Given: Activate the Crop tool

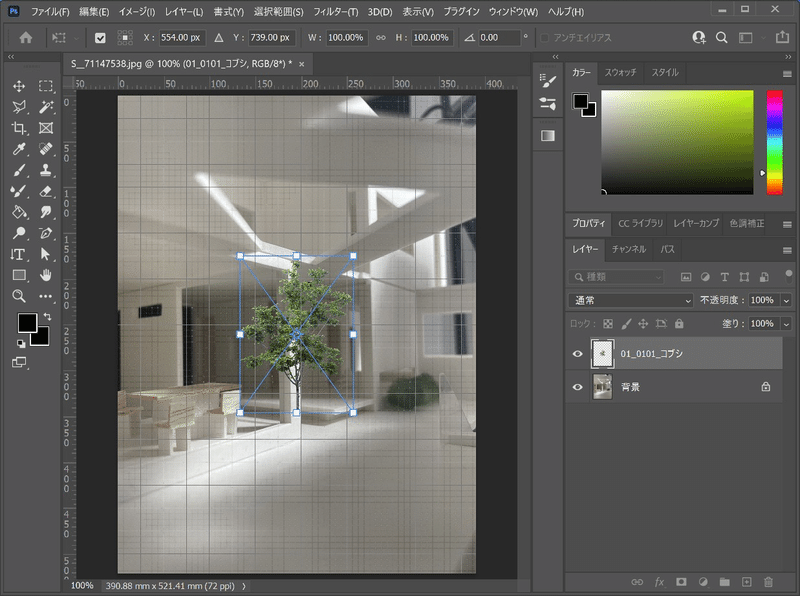Looking at the screenshot, I should click(x=19, y=128).
